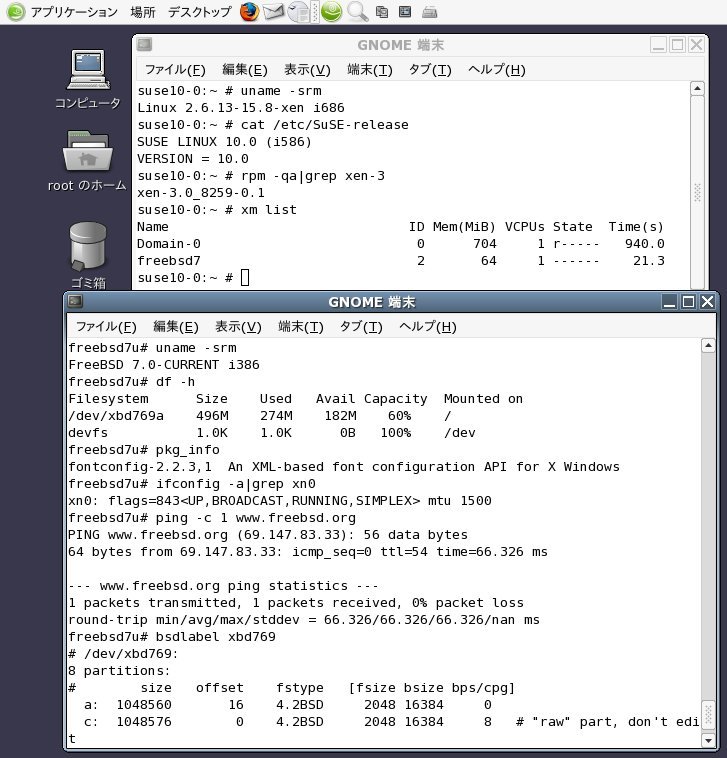Open 表示(V) menu in the back terminal

click(x=307, y=70)
